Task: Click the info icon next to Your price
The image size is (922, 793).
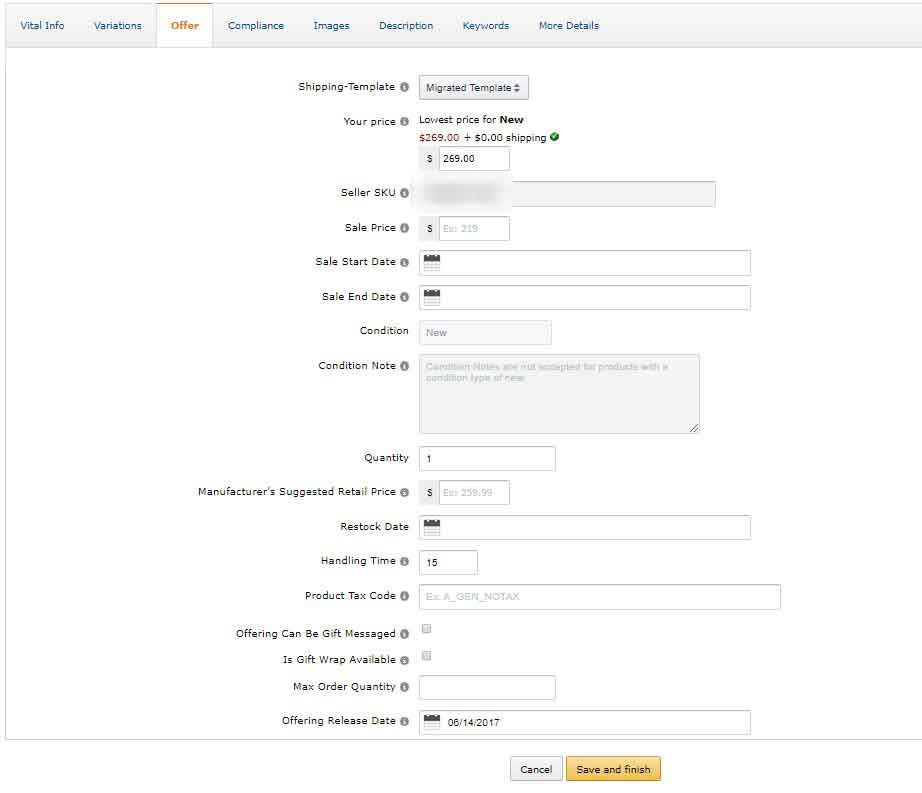Action: click(x=404, y=121)
